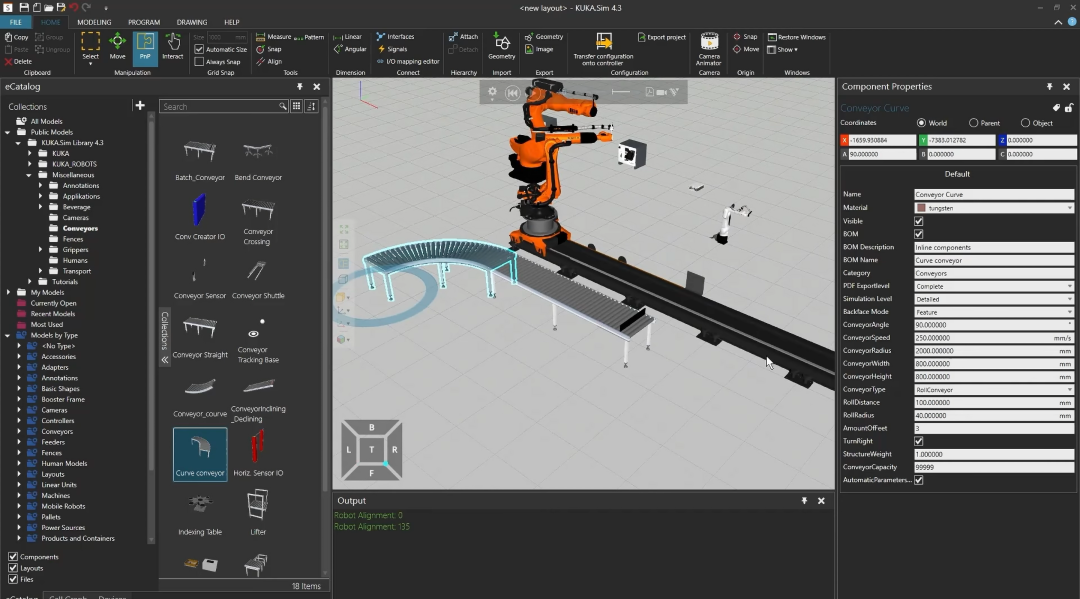This screenshot has height=599, width=1080.
Task: Toggle the Layouts filter checkbox
Action: [12, 568]
